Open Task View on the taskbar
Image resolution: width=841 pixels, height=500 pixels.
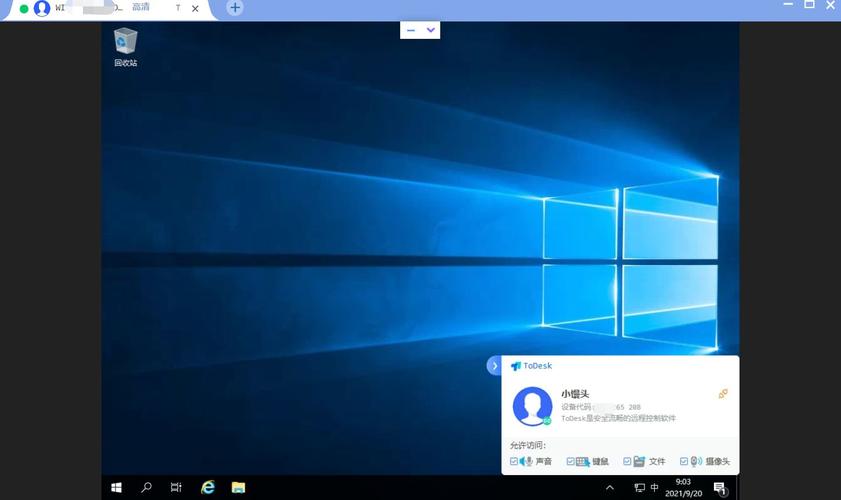click(176, 487)
